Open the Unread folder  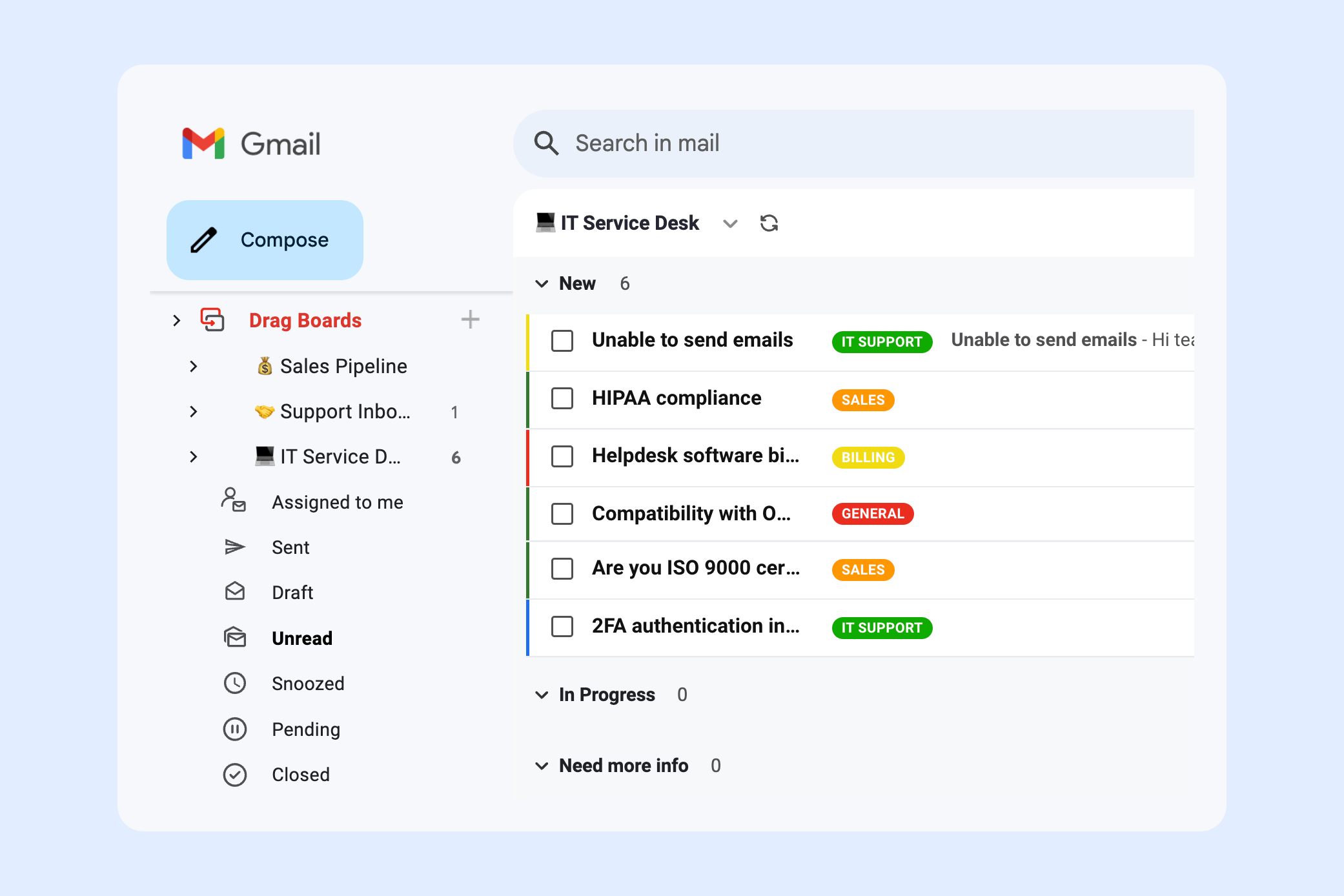pos(302,638)
